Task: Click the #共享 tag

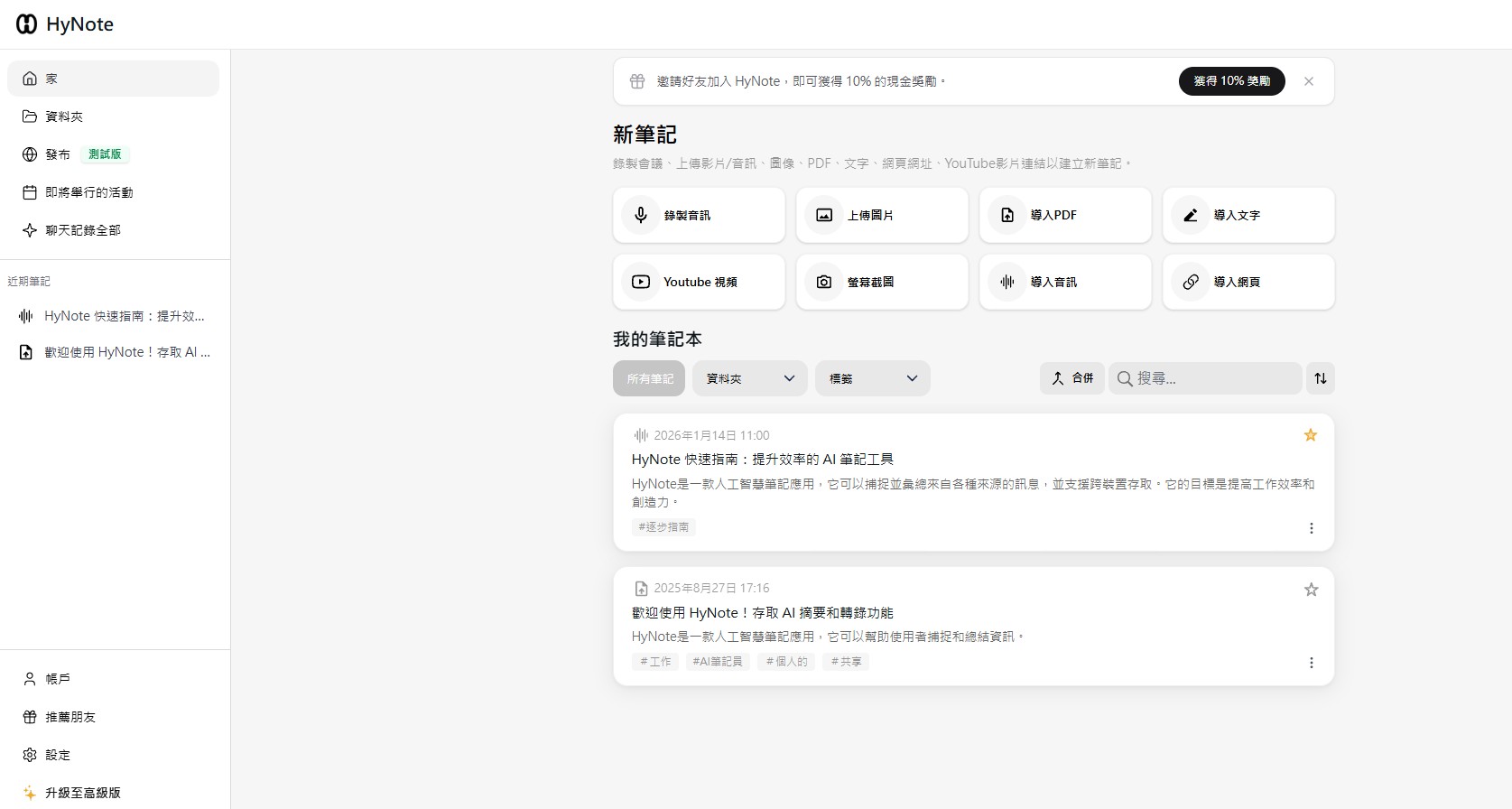Action: 846,662
